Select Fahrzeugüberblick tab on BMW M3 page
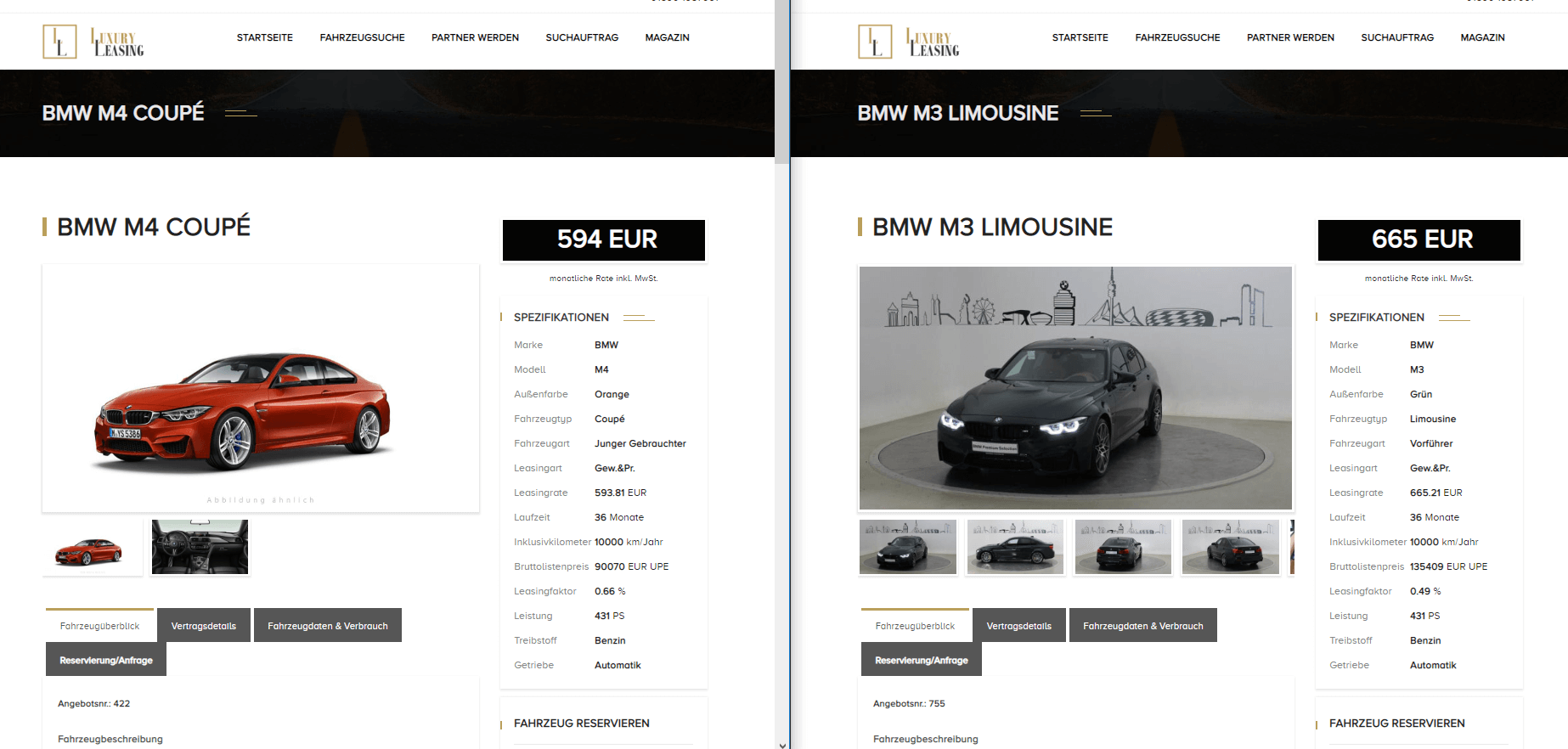This screenshot has height=749, width=1568. pyautogui.click(x=915, y=626)
